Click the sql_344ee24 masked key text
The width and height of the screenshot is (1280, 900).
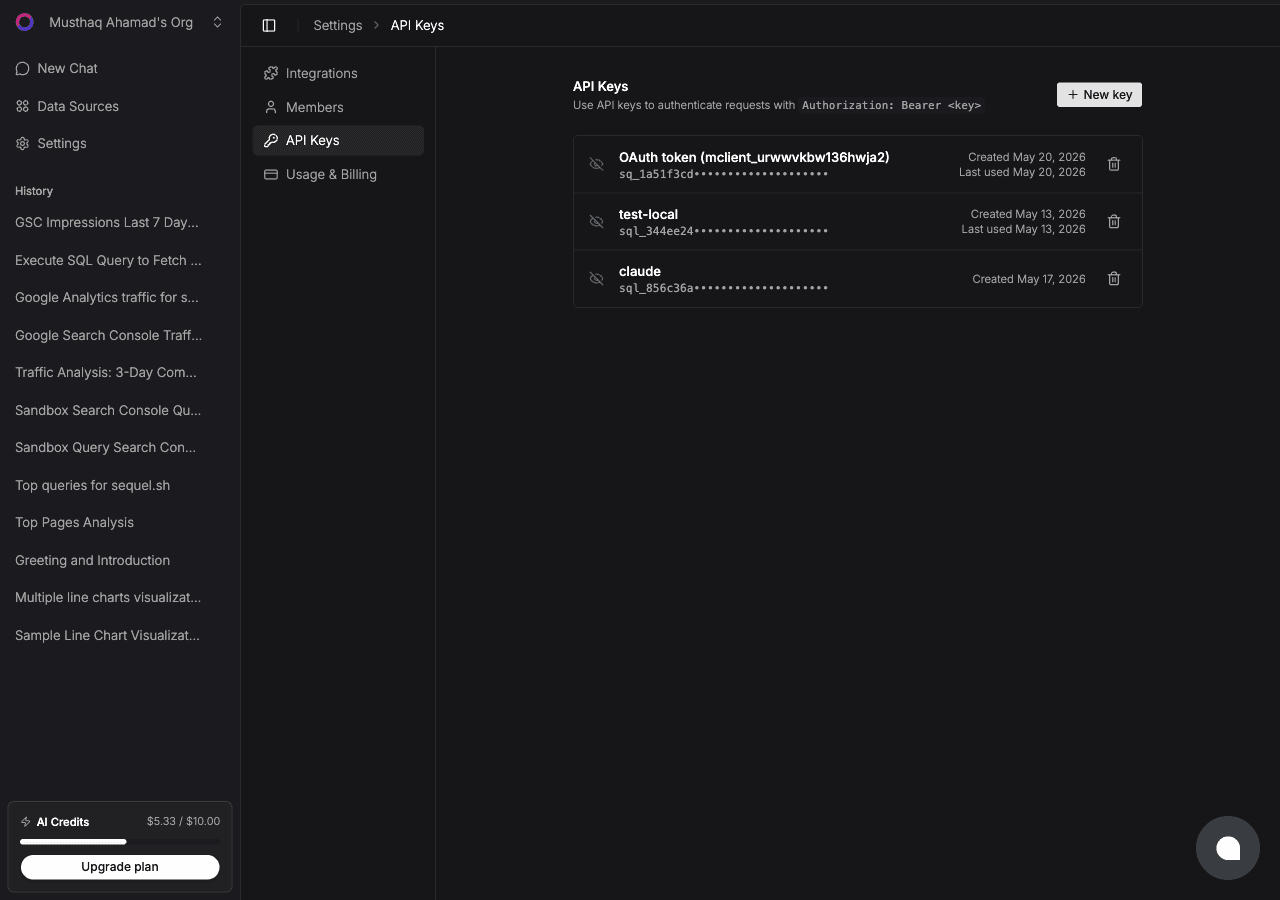pos(724,231)
